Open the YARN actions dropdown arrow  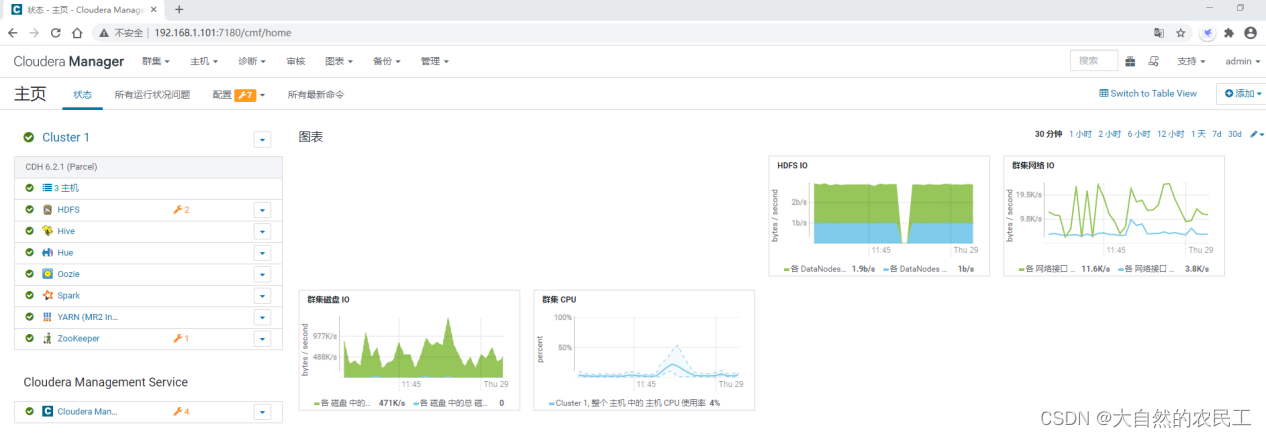(263, 317)
